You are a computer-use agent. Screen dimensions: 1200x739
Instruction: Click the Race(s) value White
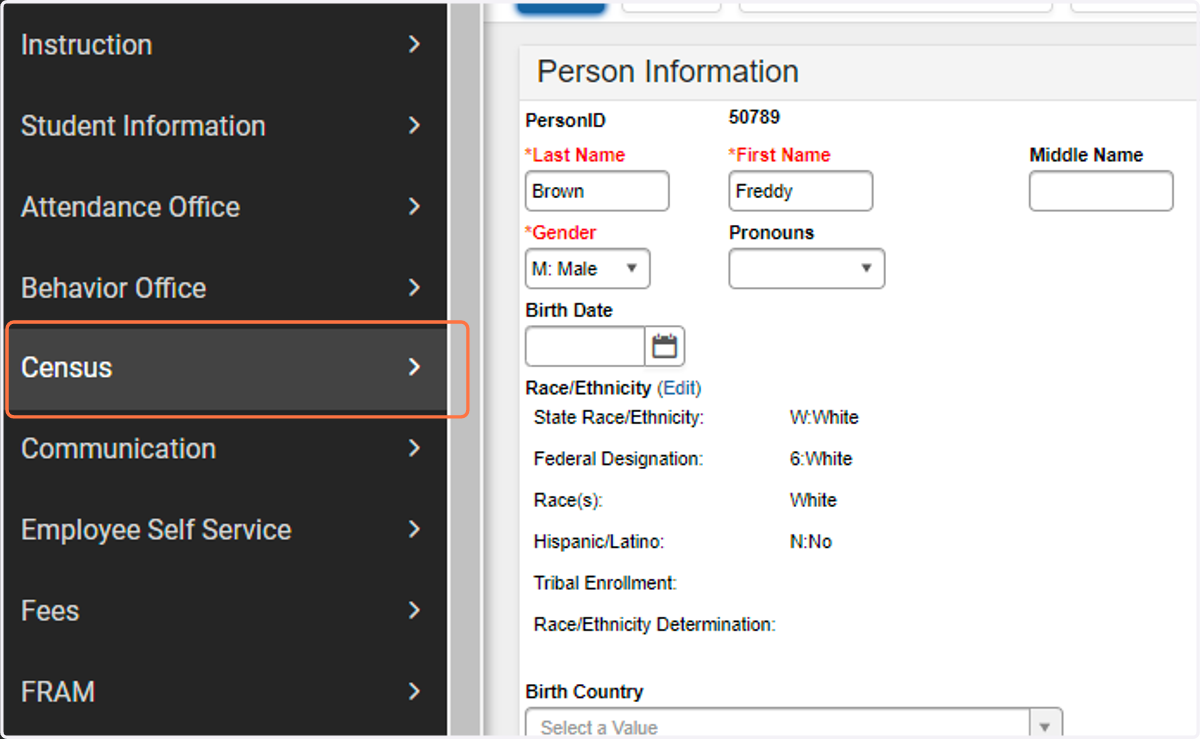813,500
